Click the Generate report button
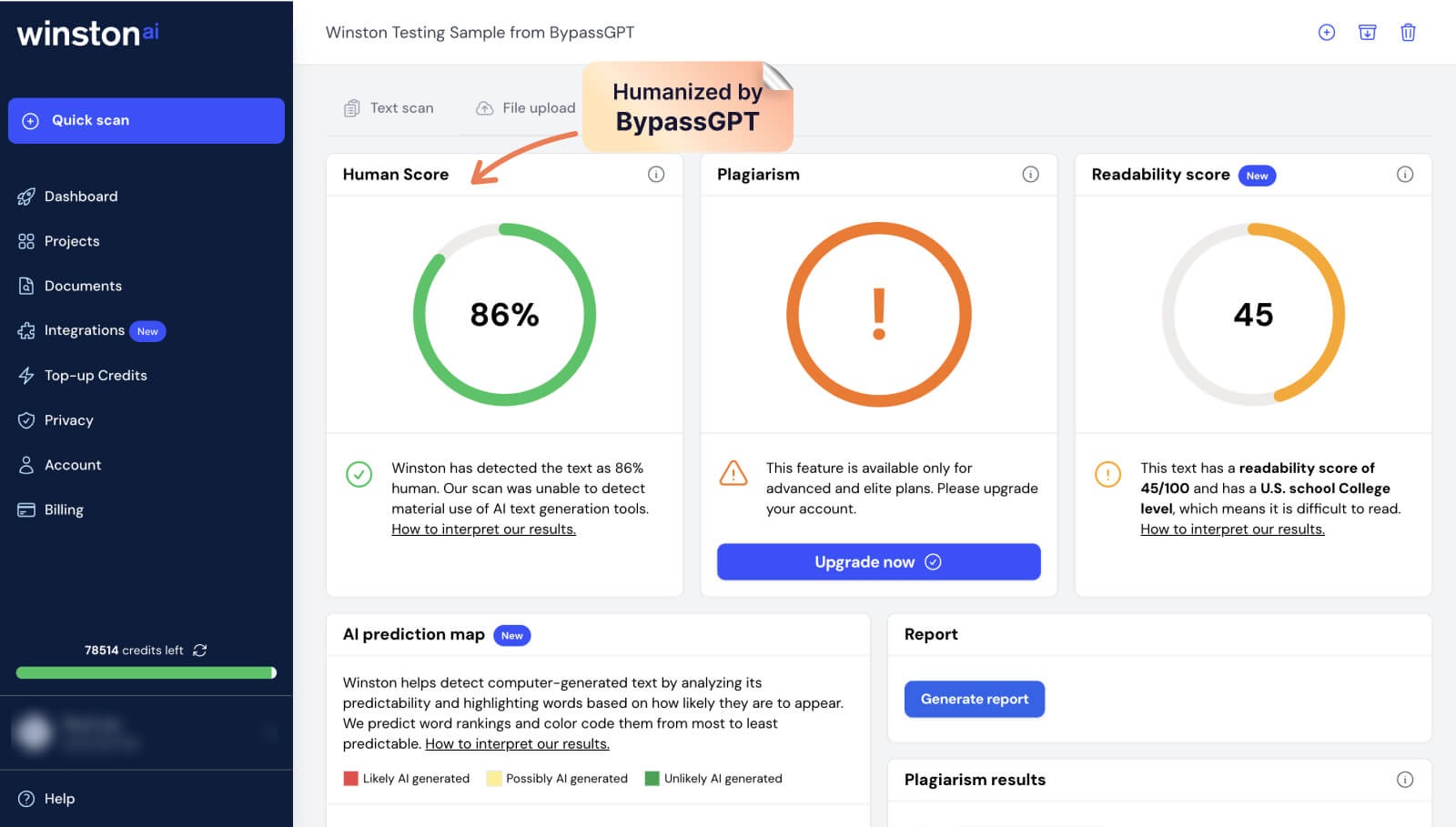This screenshot has height=827, width=1456. coord(974,700)
